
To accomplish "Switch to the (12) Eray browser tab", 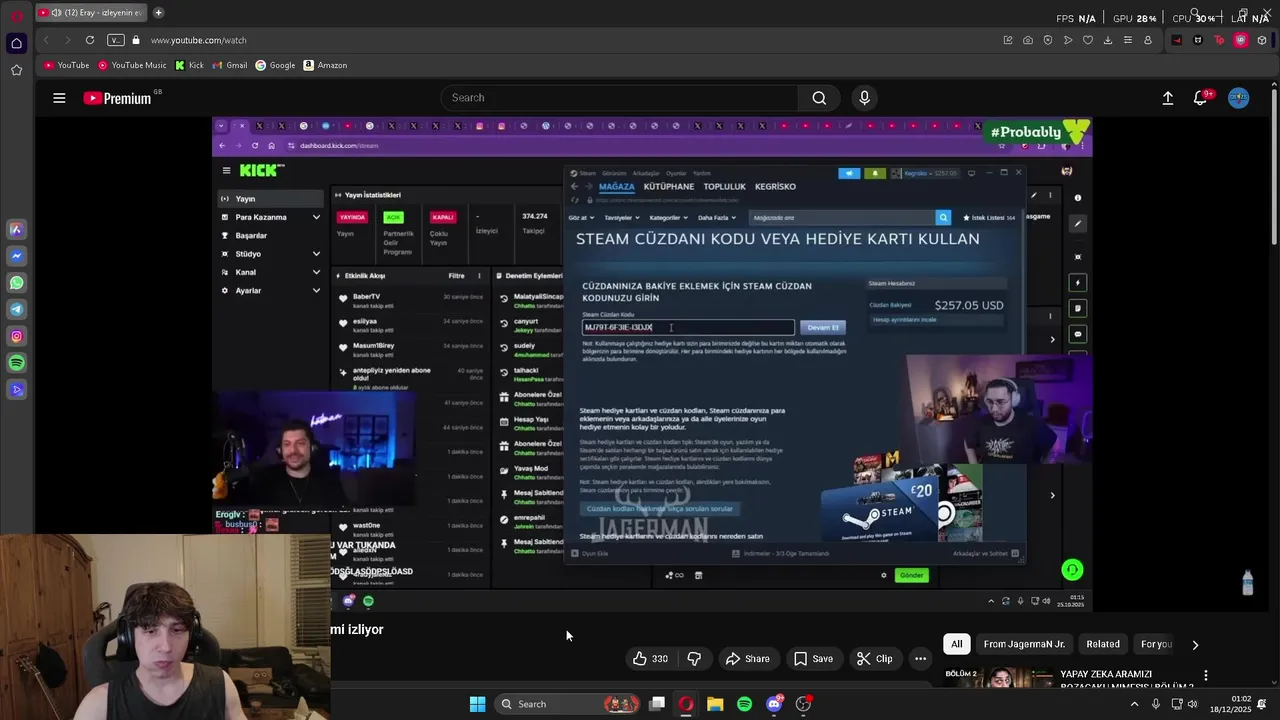I will (x=90, y=13).
